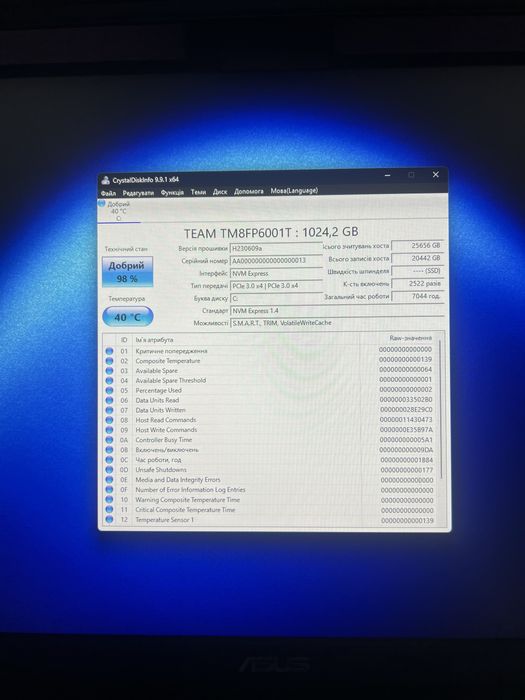Image resolution: width=525 pixels, height=700 pixels.
Task: Click the serial number field AA000000000000000013
Action: pos(276,261)
